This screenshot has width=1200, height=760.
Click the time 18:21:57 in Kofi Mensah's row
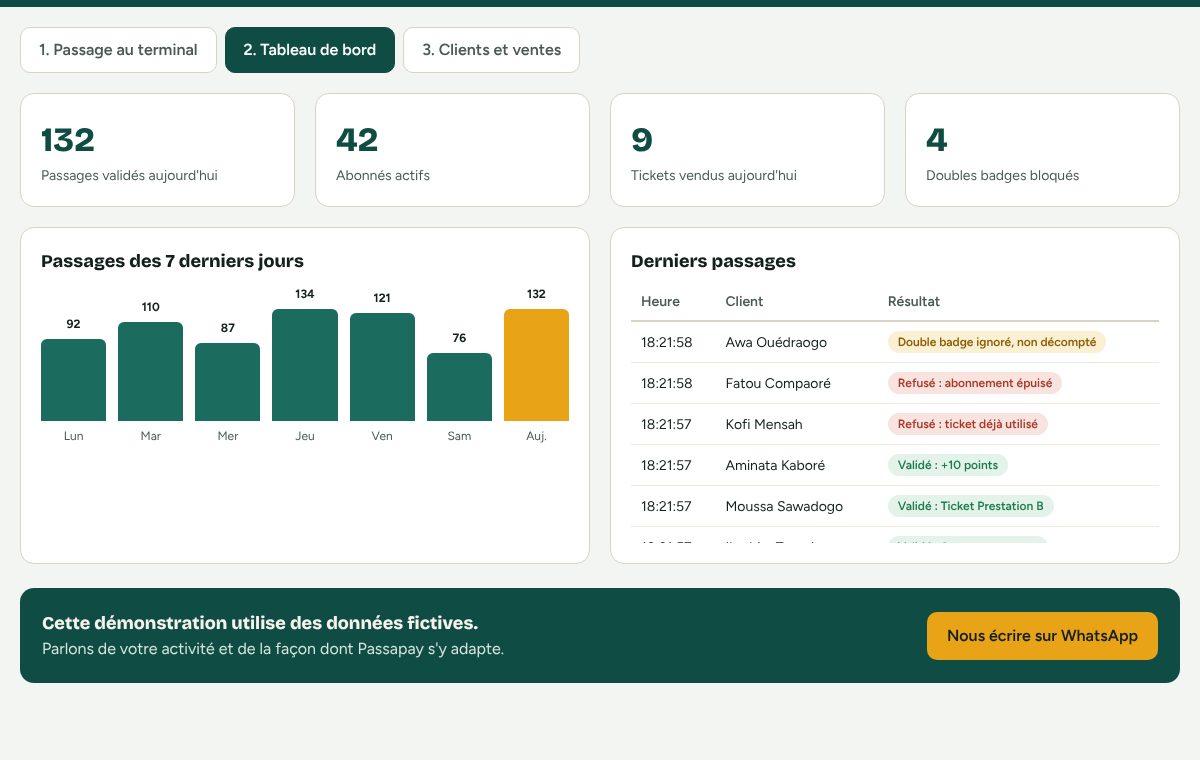tap(666, 424)
